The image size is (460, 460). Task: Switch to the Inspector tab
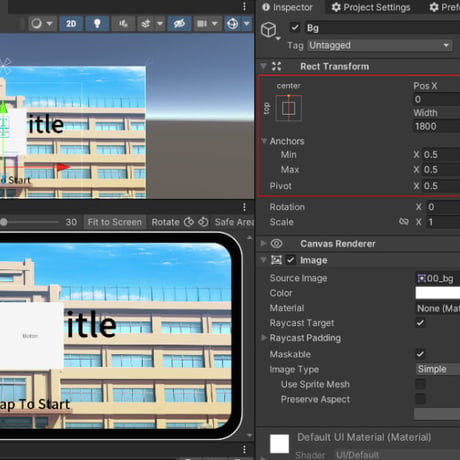(288, 7)
